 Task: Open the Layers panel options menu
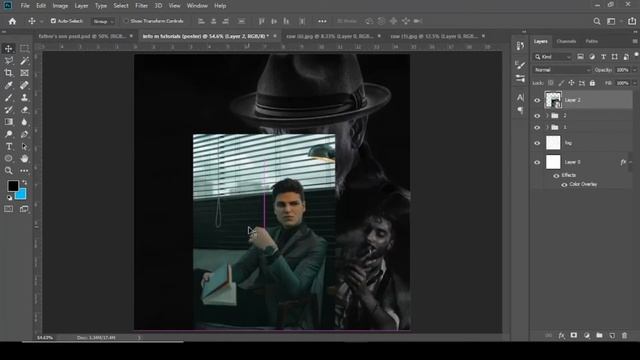pyautogui.click(x=635, y=42)
